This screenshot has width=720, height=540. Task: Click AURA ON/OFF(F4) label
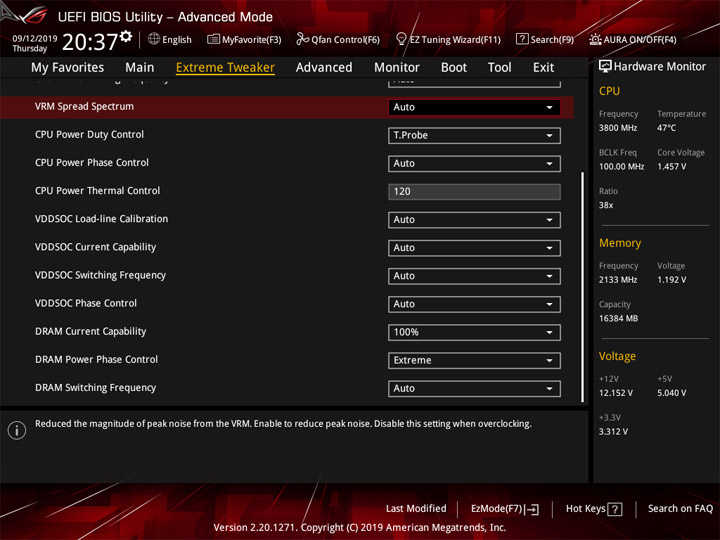coord(640,40)
